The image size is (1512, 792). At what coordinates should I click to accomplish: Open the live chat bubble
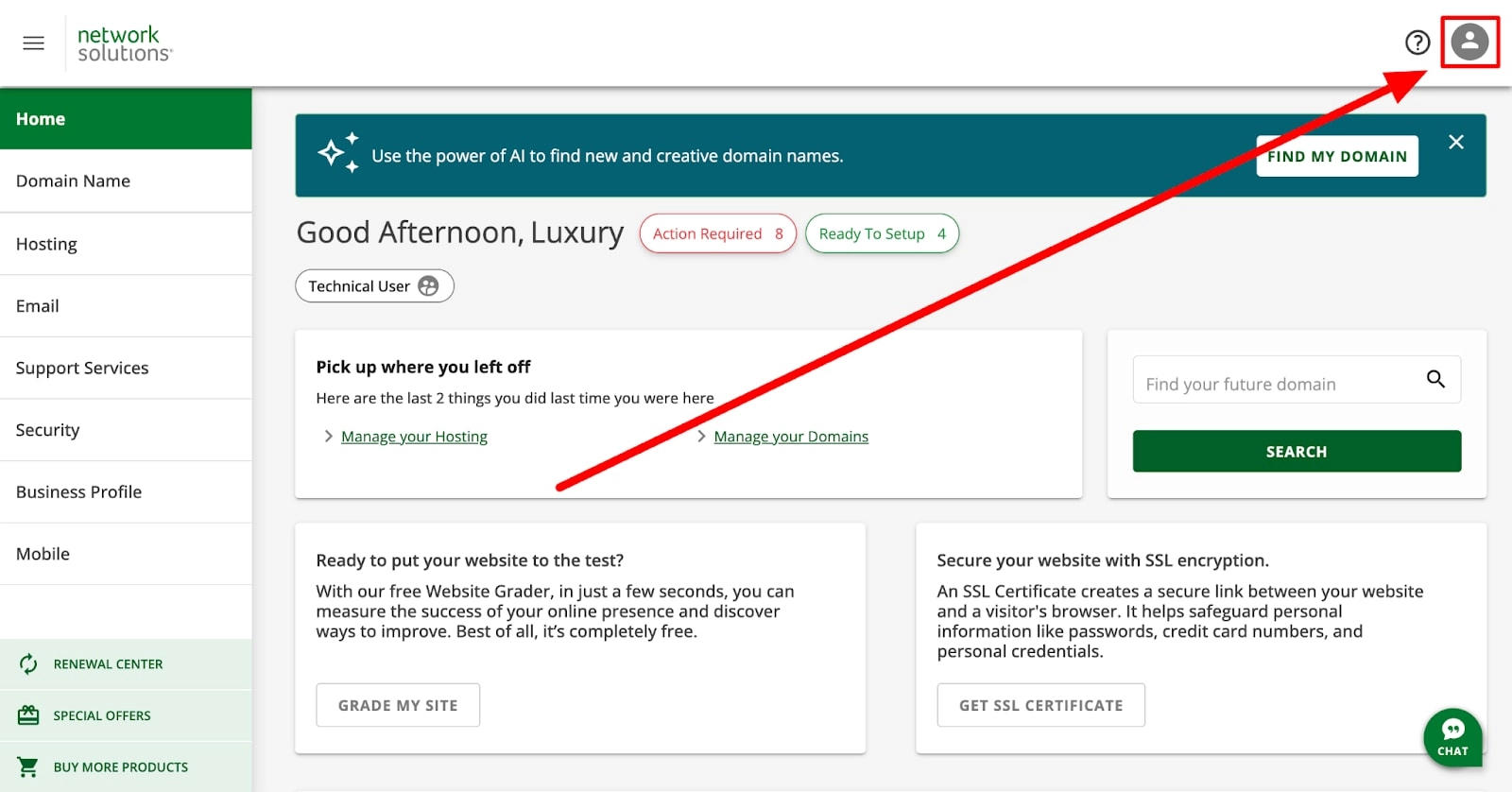point(1452,737)
